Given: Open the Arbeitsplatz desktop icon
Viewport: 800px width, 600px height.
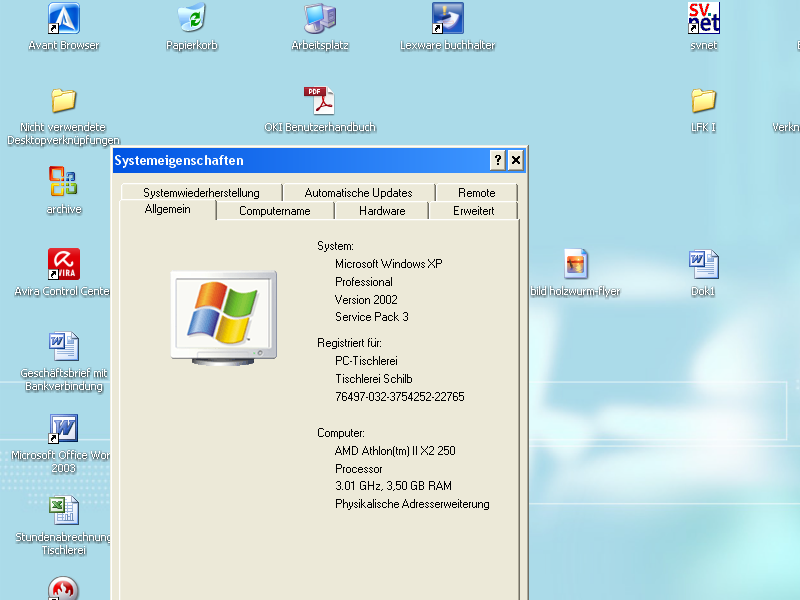Looking at the screenshot, I should (x=320, y=27).
